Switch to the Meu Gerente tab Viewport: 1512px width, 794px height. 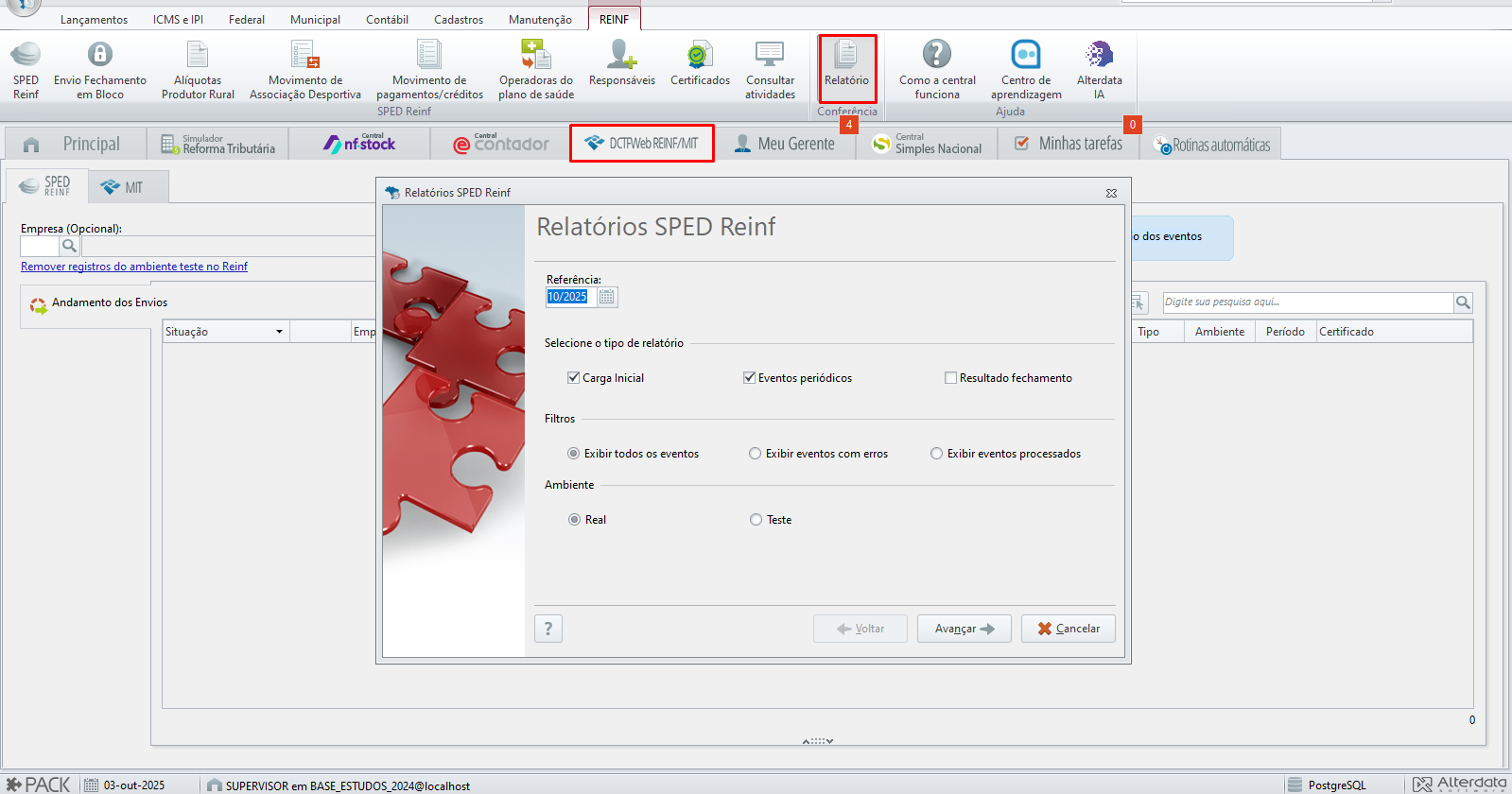pos(785,144)
